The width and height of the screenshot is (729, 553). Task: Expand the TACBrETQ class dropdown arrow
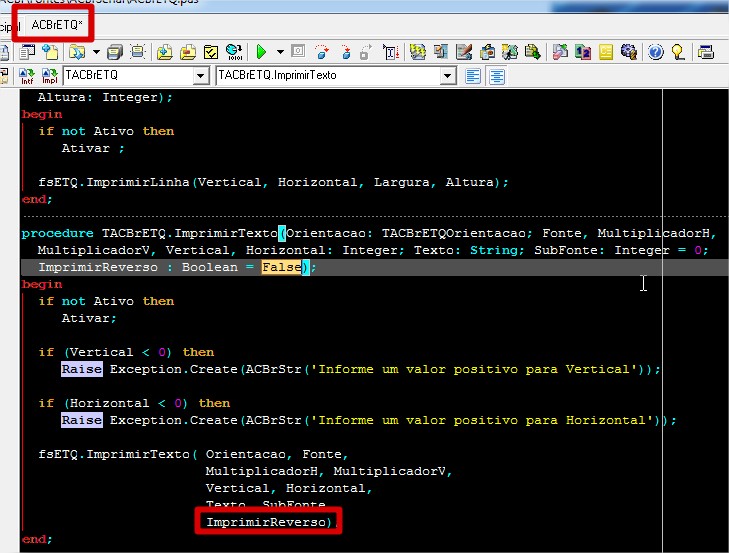tap(201, 75)
